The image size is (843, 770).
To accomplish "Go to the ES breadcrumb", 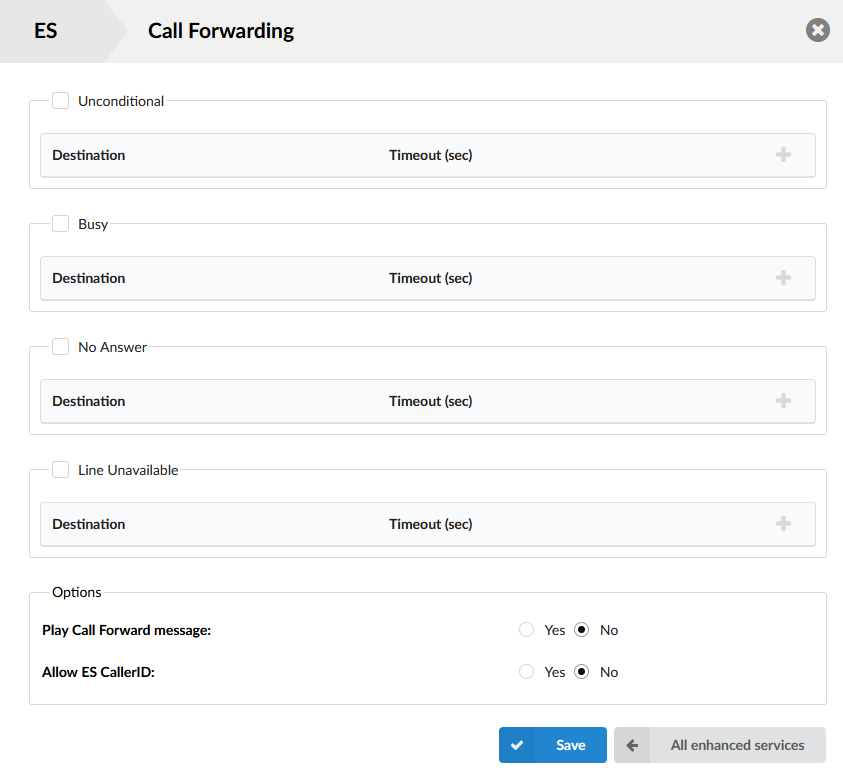I will point(46,31).
